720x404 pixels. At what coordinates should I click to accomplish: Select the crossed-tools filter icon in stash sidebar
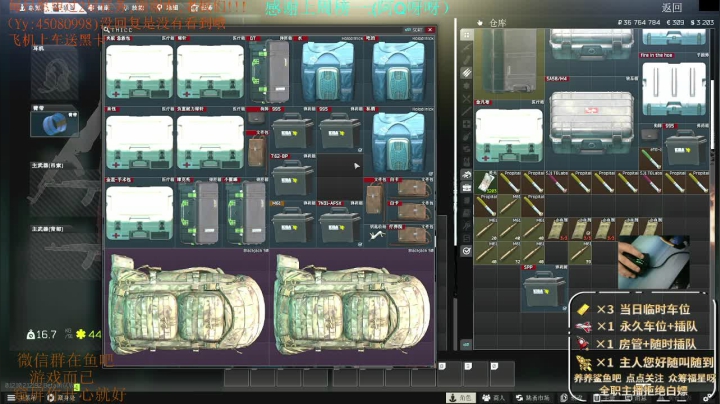(x=467, y=98)
